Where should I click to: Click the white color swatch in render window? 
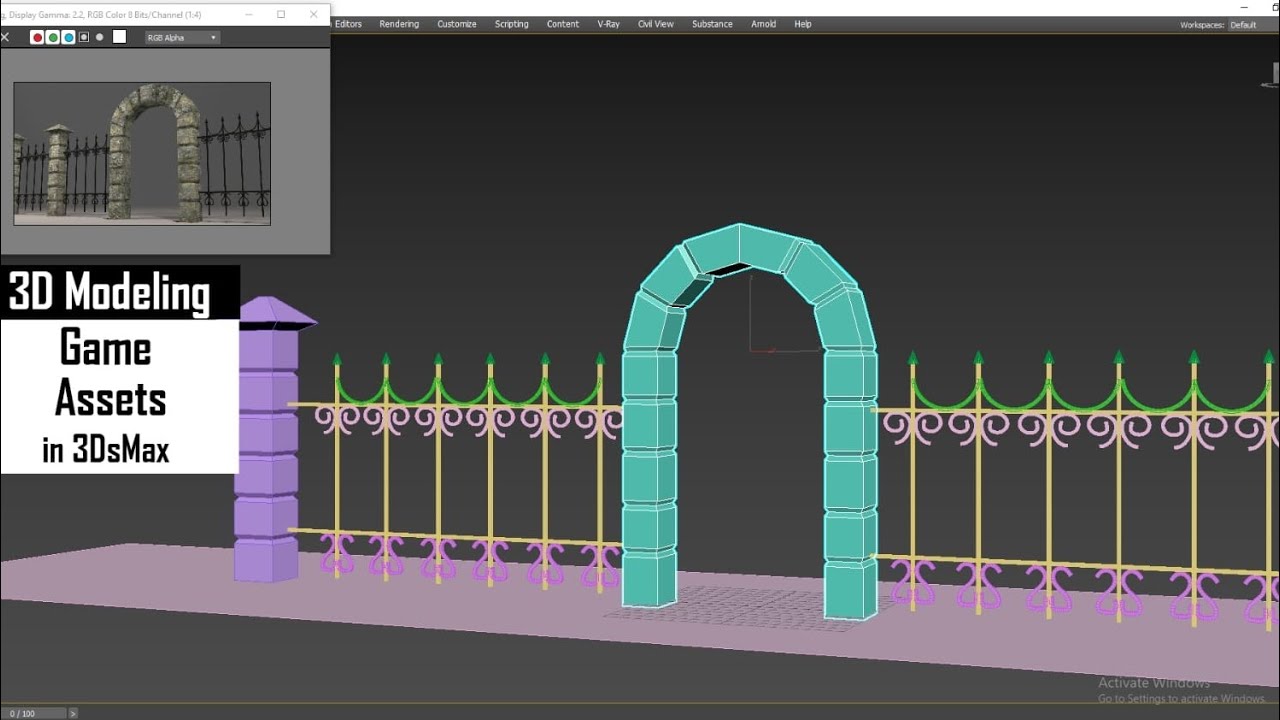coord(119,37)
